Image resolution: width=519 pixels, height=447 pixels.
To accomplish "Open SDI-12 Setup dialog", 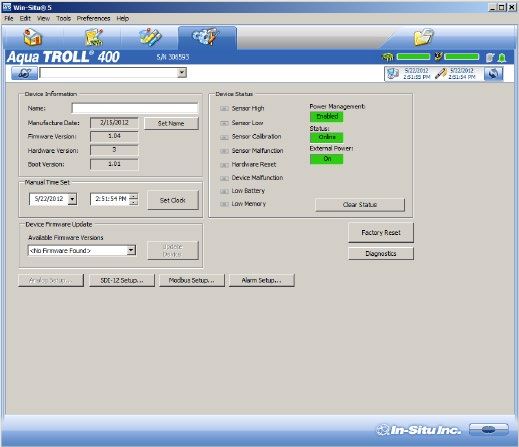I will (122, 280).
